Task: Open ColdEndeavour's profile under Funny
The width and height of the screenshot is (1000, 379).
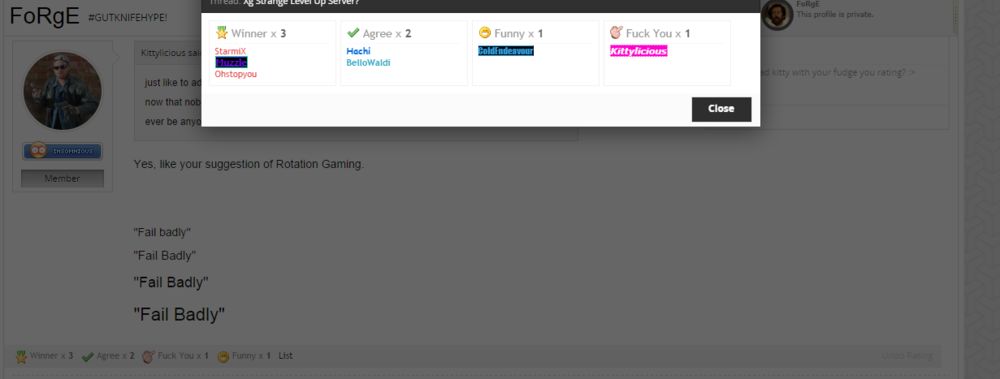Action: coord(506,51)
